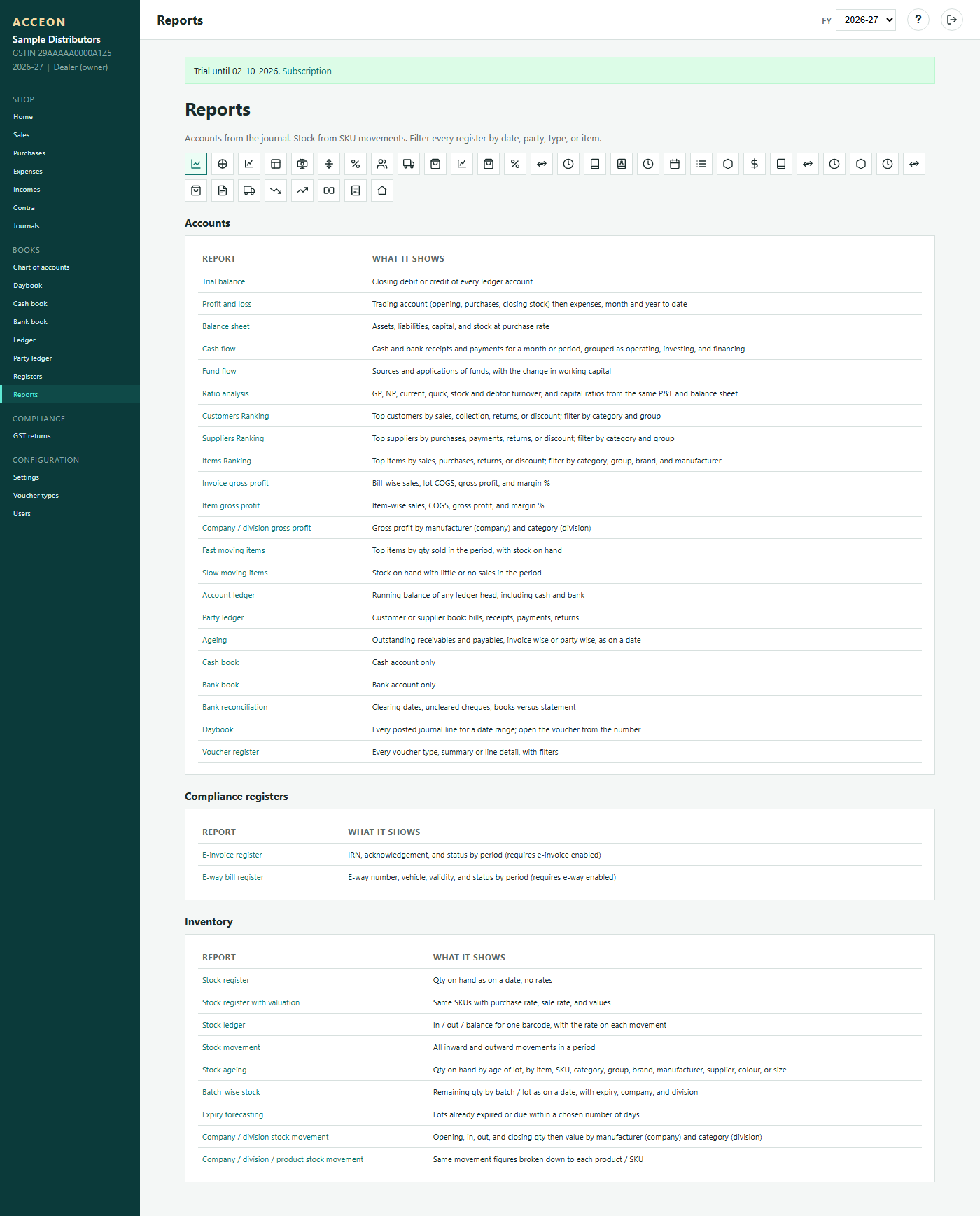Image resolution: width=980 pixels, height=1216 pixels.
Task: Click the sign-out icon in the header
Action: click(x=952, y=20)
